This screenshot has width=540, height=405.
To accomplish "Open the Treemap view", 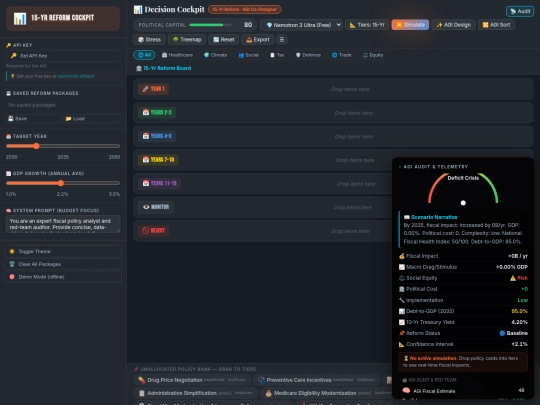I will tap(187, 40).
